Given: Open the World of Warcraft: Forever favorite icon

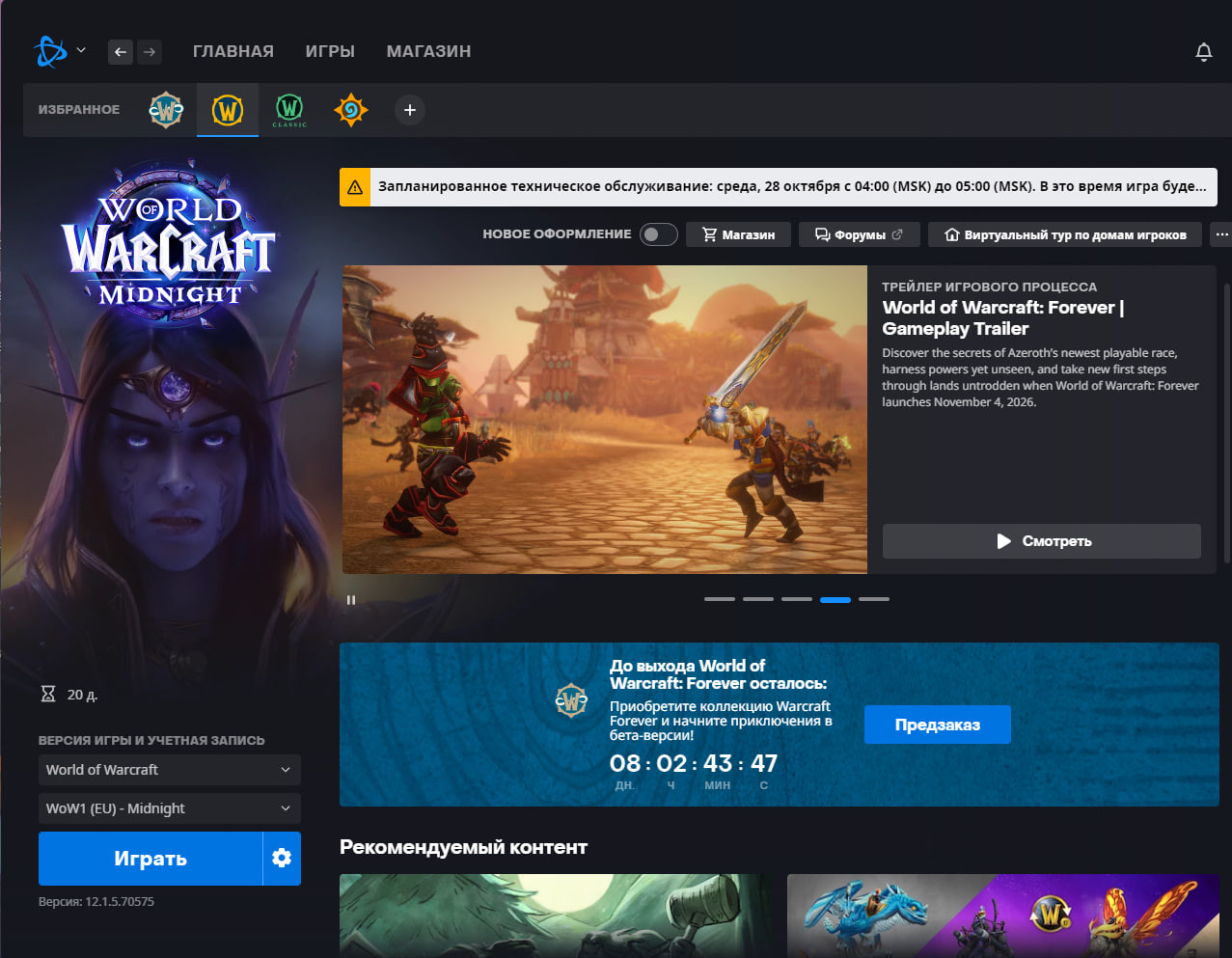Looking at the screenshot, I should tap(166, 110).
